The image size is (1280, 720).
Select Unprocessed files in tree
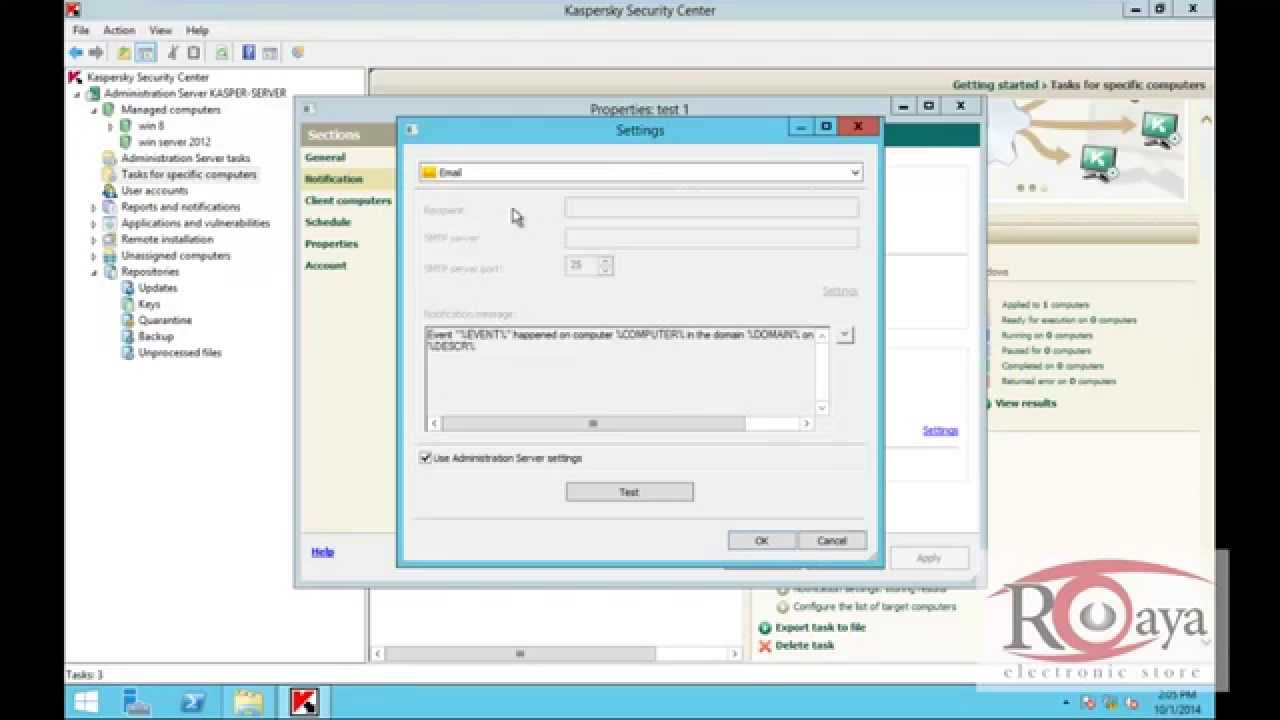click(x=180, y=353)
